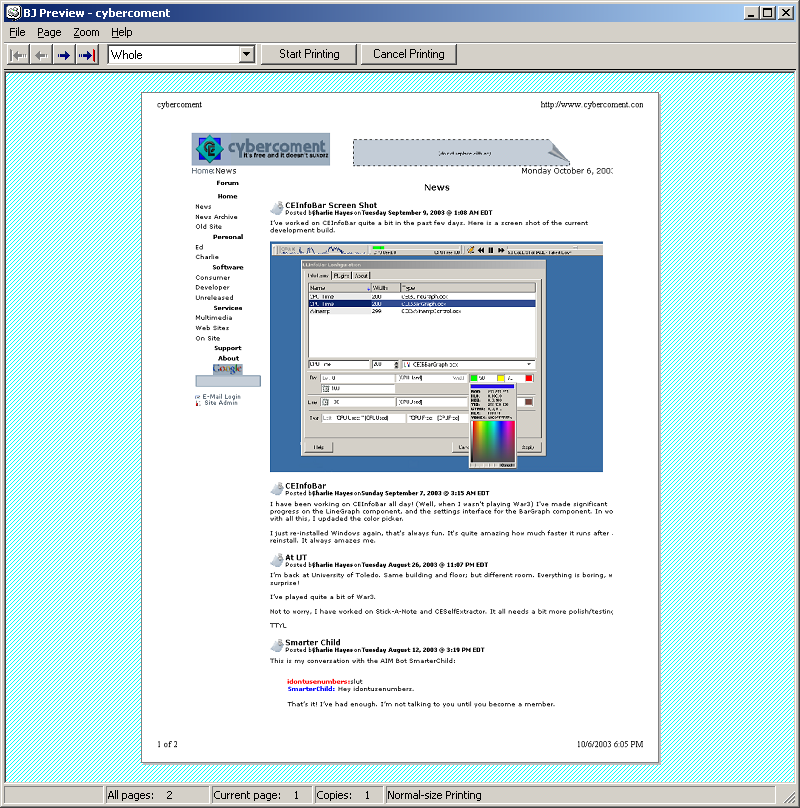Maximize the BJ Preview window
The width and height of the screenshot is (800, 808).
click(x=768, y=12)
